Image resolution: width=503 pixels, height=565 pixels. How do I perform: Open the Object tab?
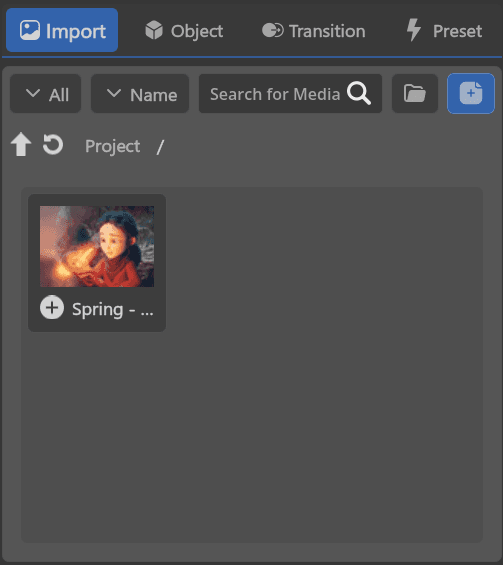pyautogui.click(x=184, y=30)
